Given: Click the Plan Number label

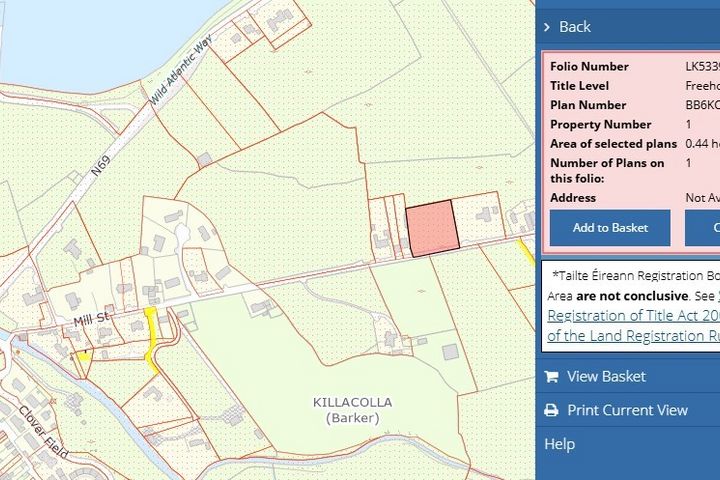Looking at the screenshot, I should click(588, 105).
